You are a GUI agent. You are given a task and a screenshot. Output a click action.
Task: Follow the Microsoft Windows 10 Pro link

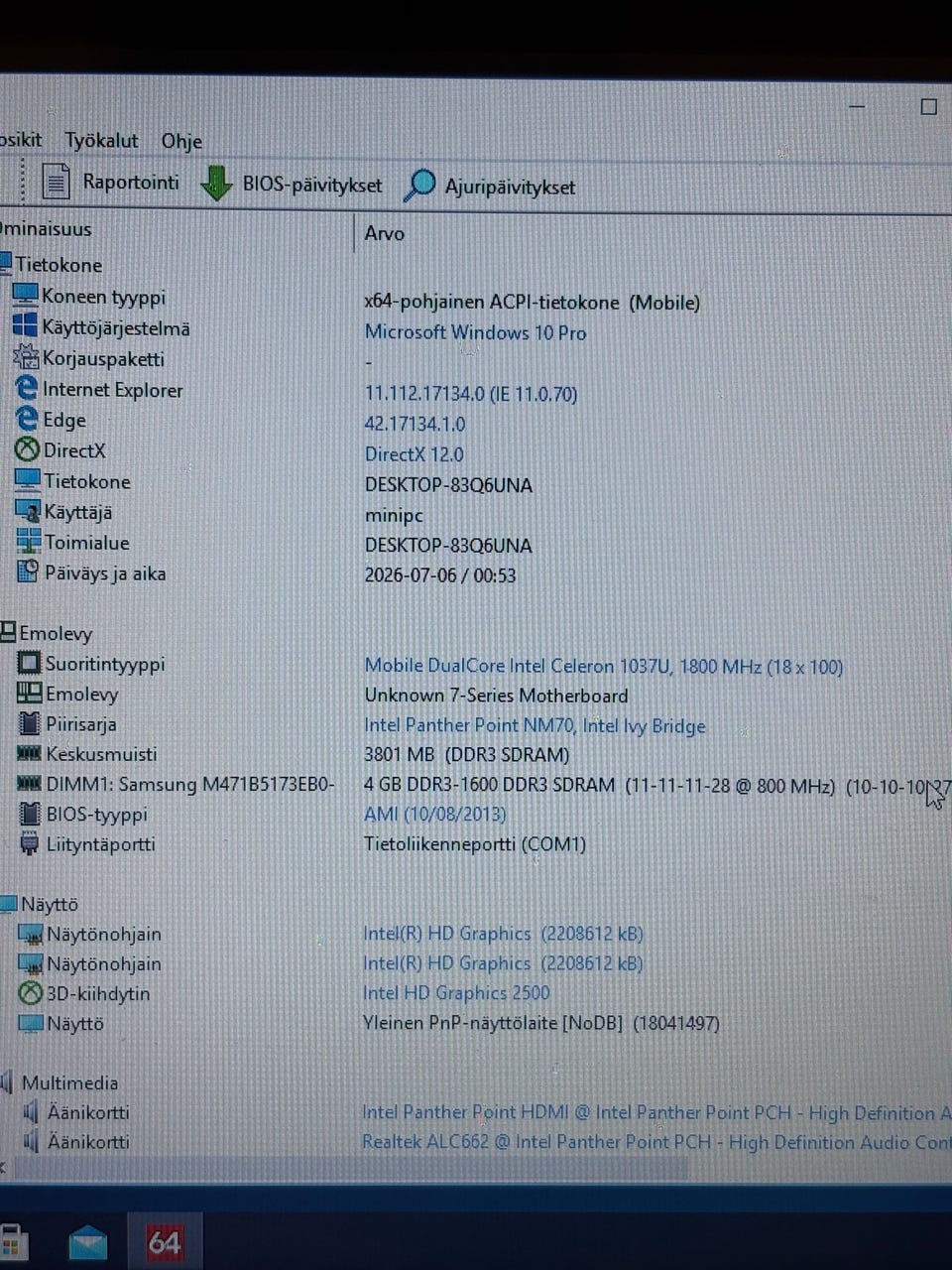pyautogui.click(x=475, y=332)
